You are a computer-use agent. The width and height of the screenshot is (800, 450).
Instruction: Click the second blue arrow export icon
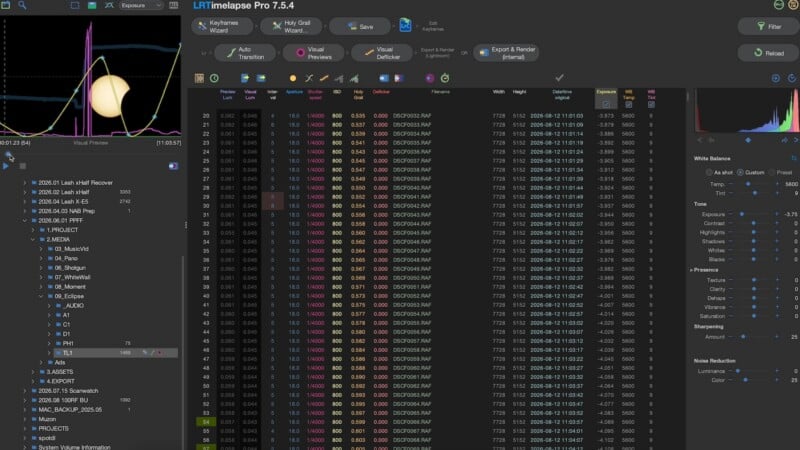tap(261, 78)
